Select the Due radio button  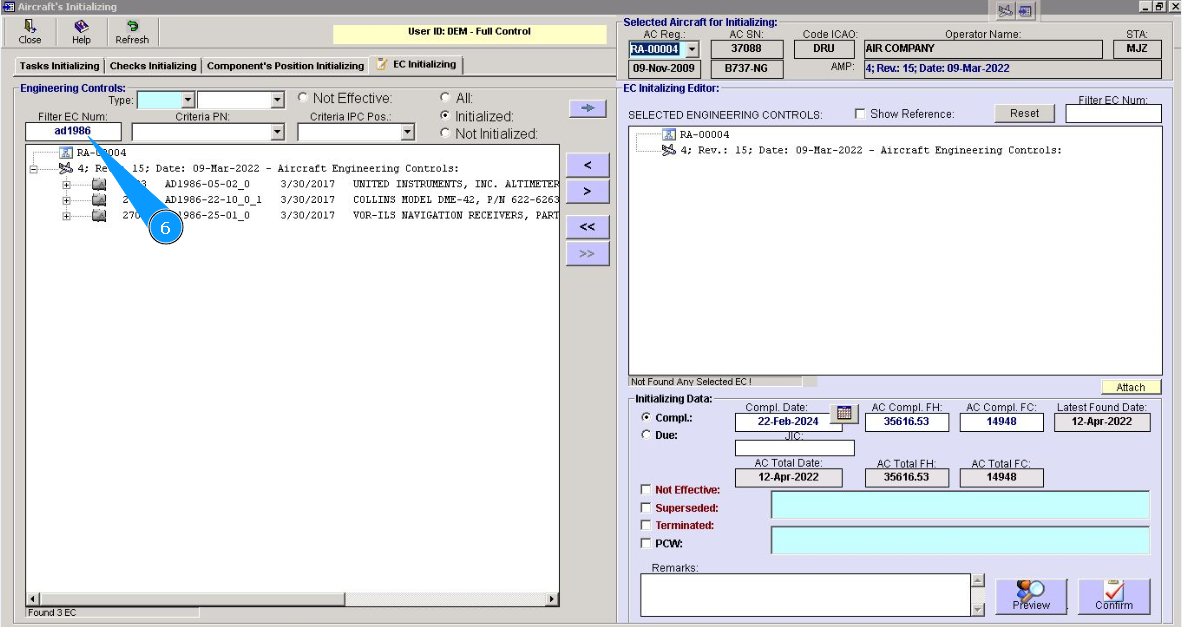(x=645, y=435)
